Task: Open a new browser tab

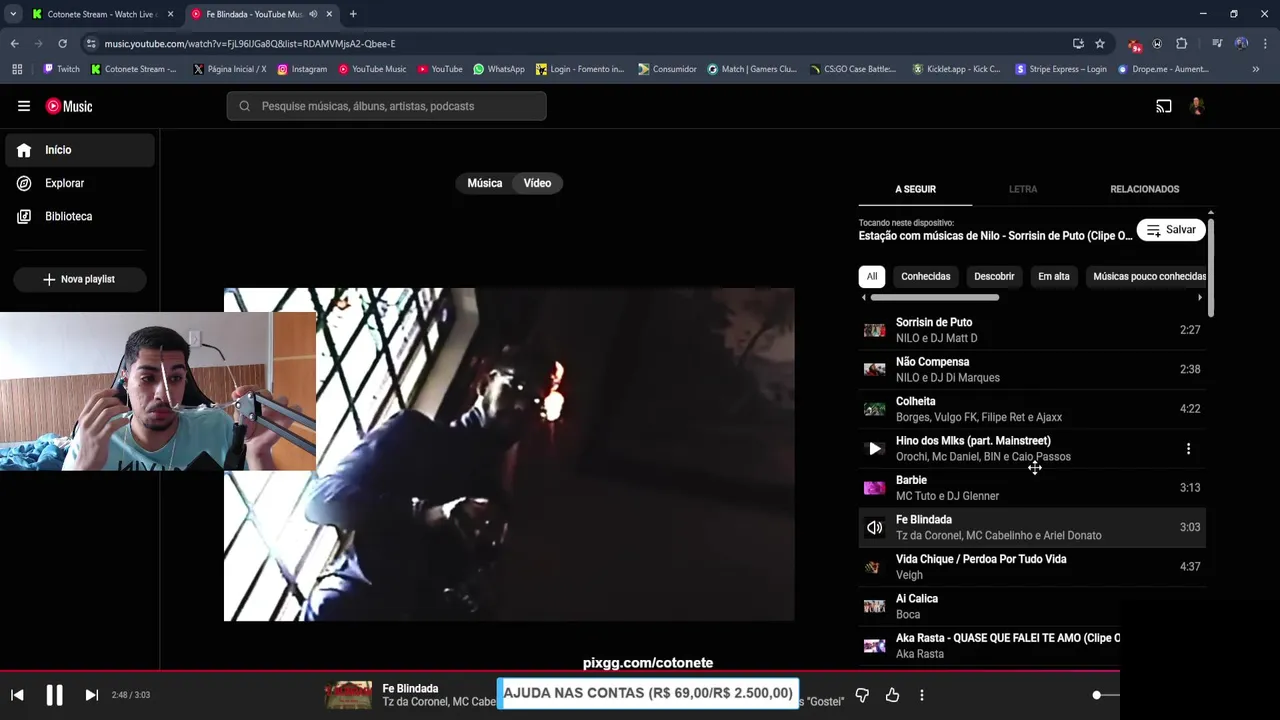Action: [x=353, y=14]
